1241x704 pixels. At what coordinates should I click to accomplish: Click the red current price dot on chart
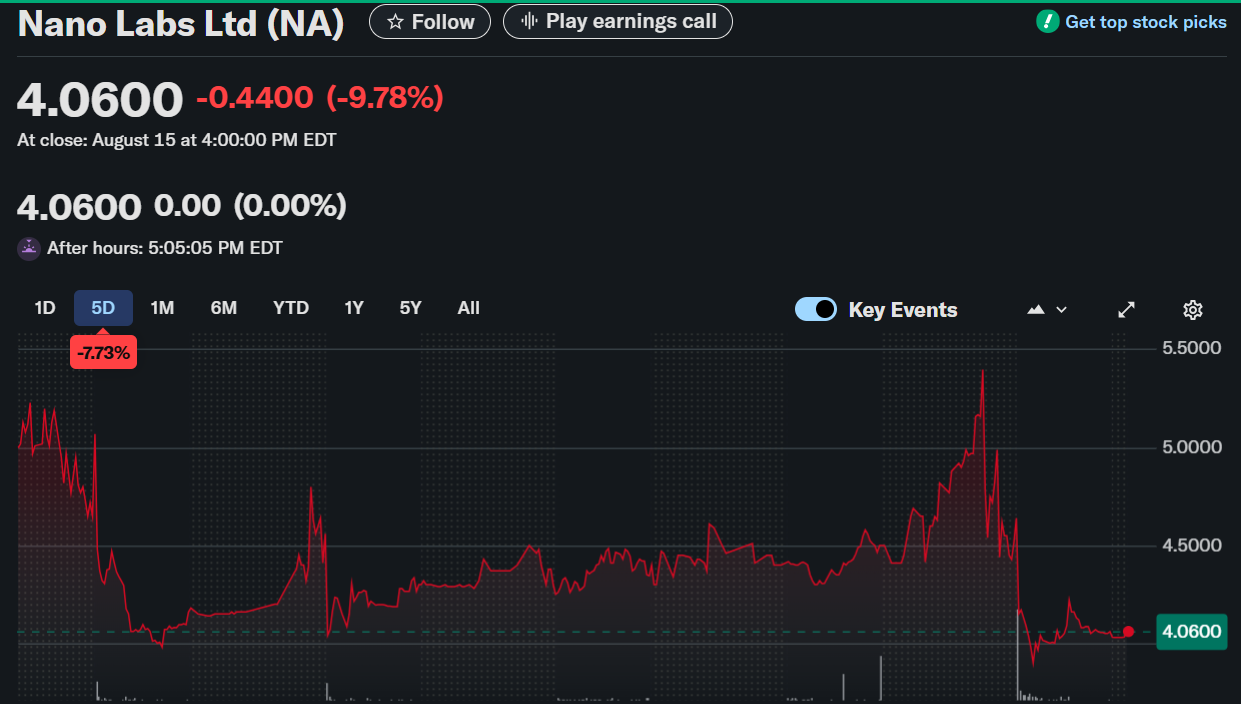coord(1129,631)
